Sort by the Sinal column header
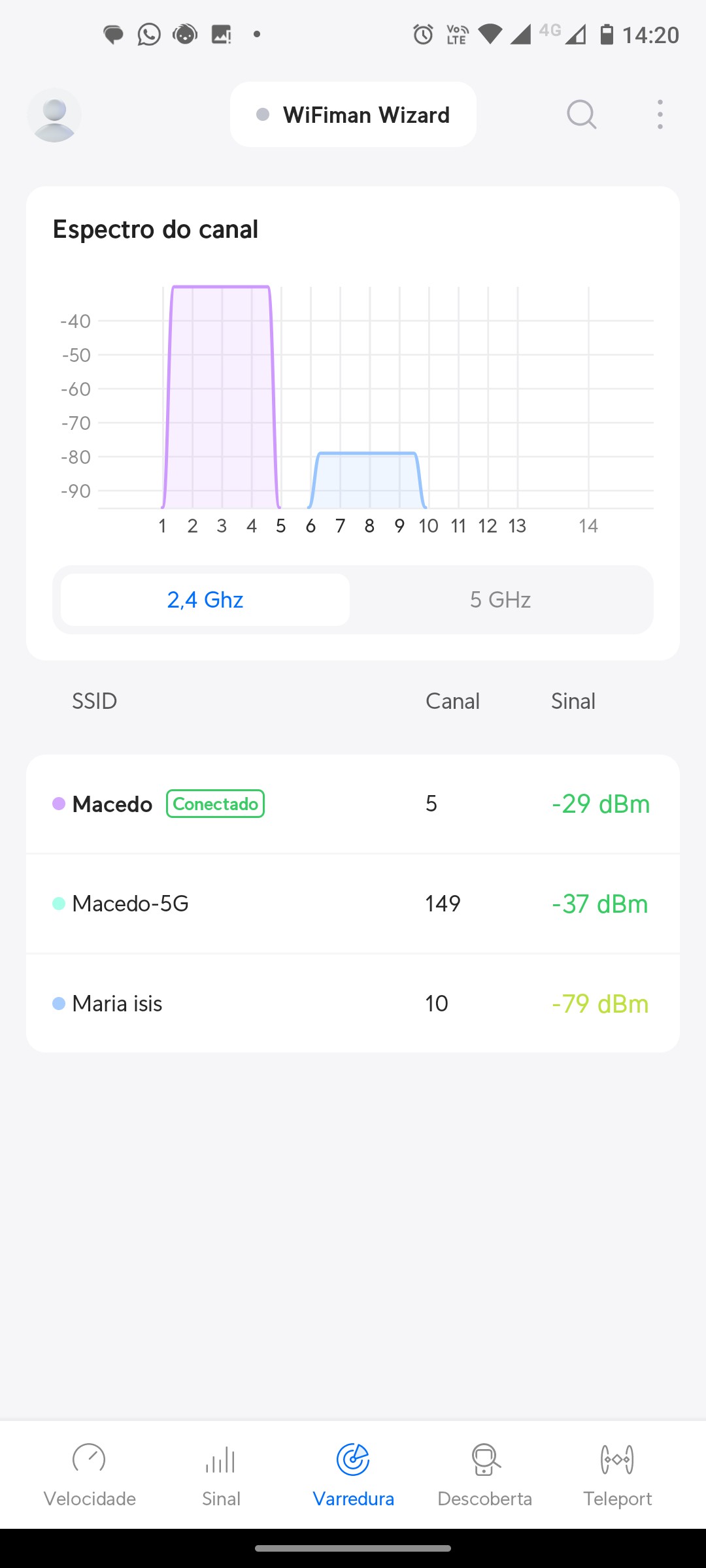 pyautogui.click(x=573, y=701)
